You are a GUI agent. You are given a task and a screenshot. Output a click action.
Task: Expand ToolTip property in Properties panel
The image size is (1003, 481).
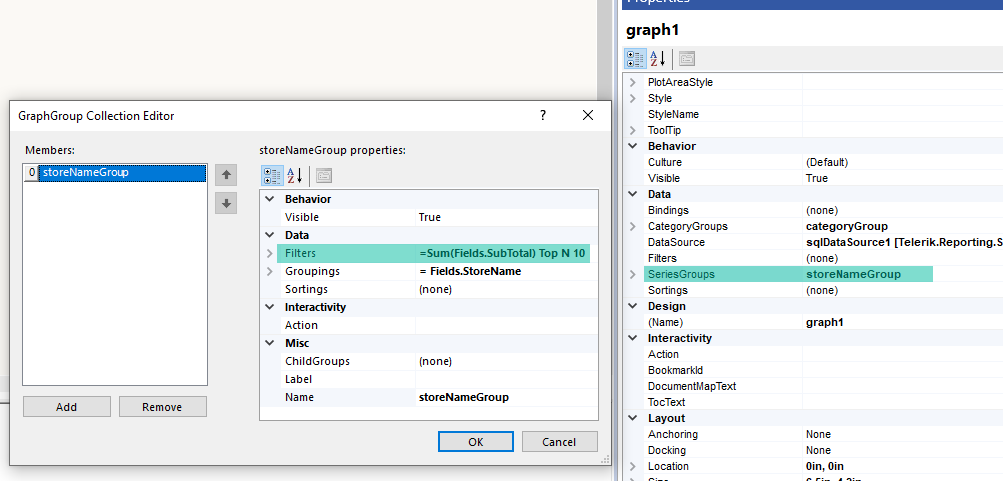pyautogui.click(x=633, y=130)
